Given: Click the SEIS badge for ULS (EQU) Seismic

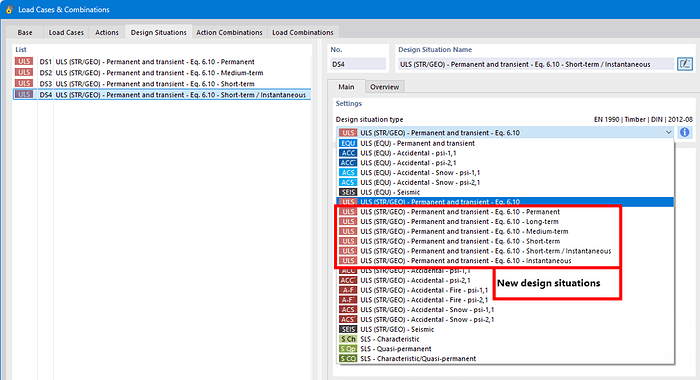Looking at the screenshot, I should [x=348, y=192].
